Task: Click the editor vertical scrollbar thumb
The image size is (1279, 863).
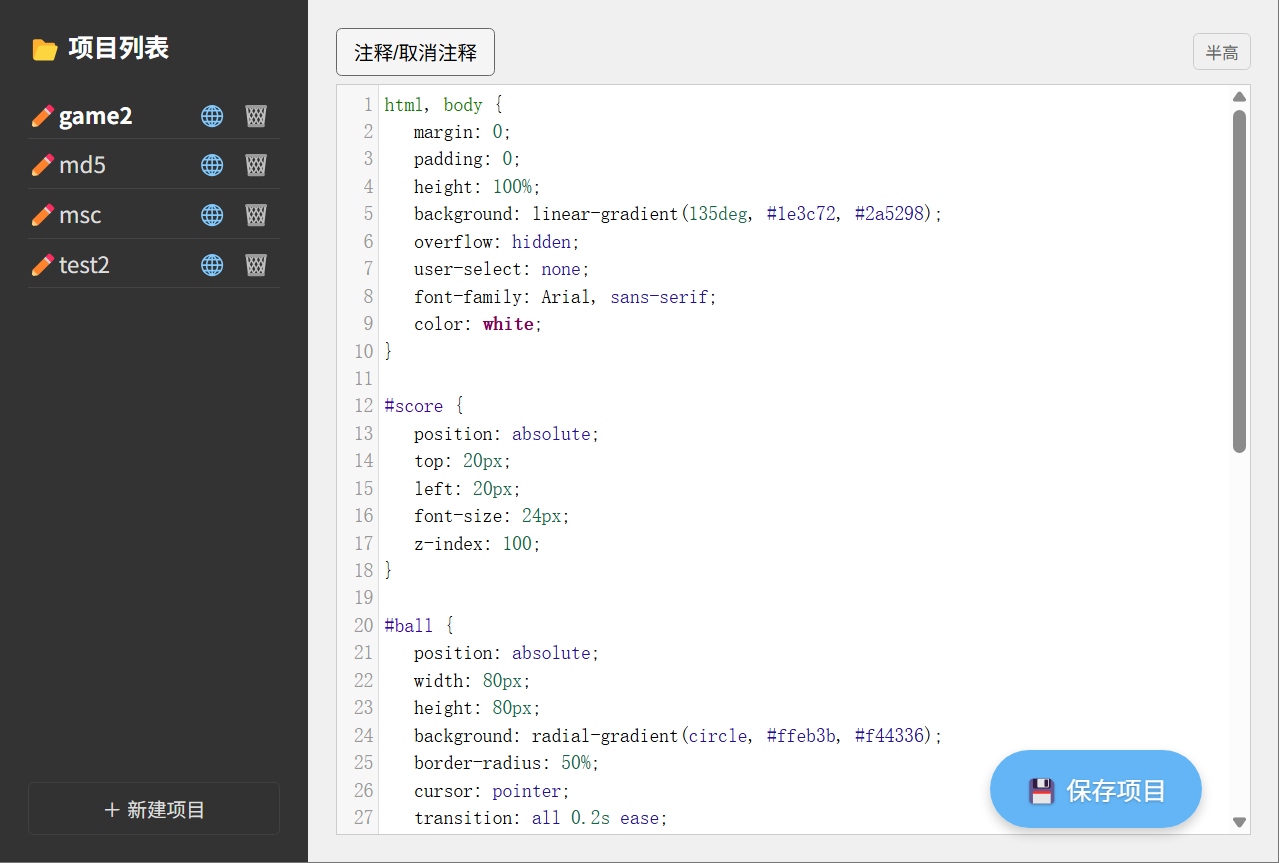Action: point(1240,281)
